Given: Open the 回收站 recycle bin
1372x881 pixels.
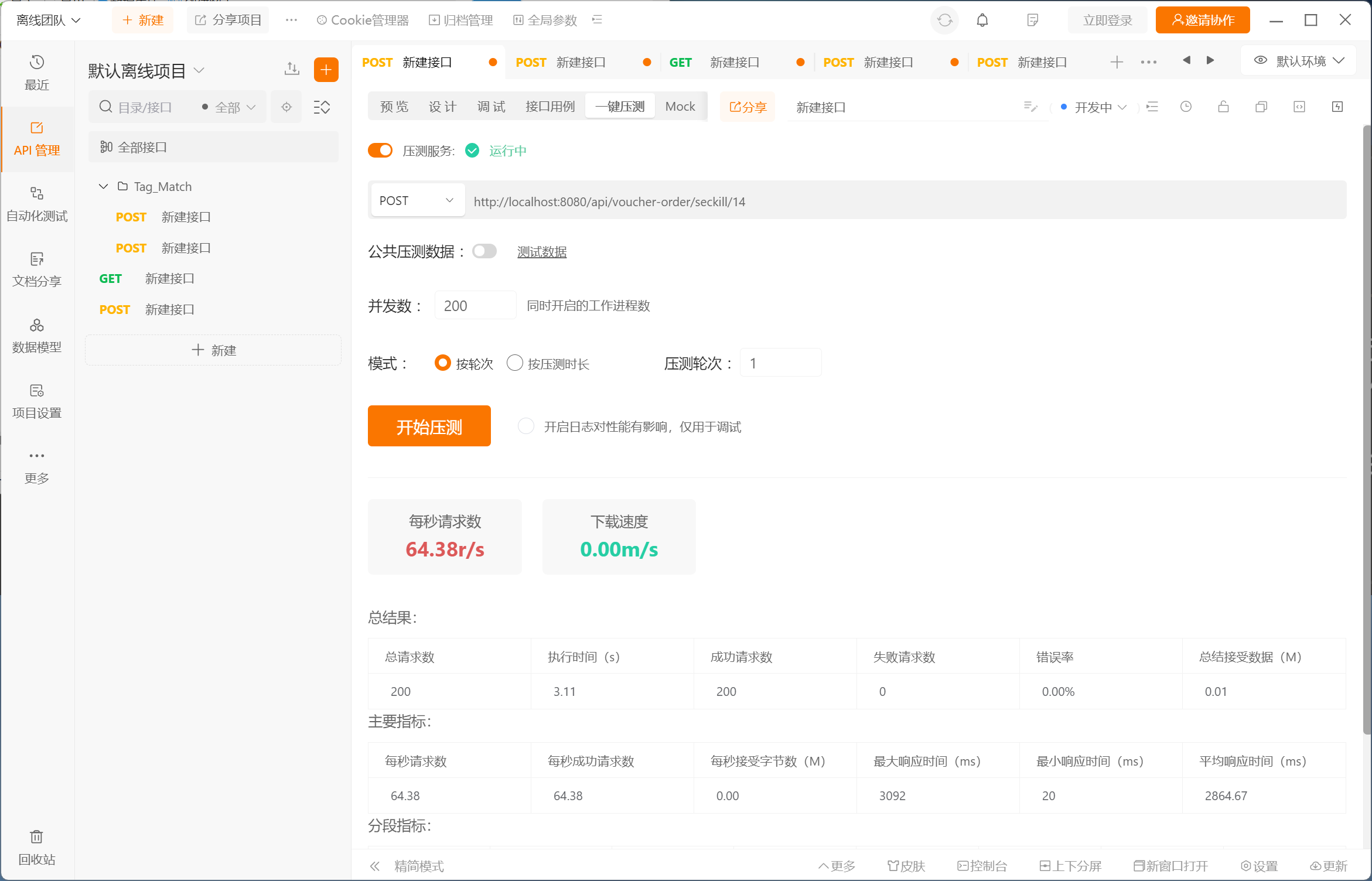Looking at the screenshot, I should [x=37, y=847].
